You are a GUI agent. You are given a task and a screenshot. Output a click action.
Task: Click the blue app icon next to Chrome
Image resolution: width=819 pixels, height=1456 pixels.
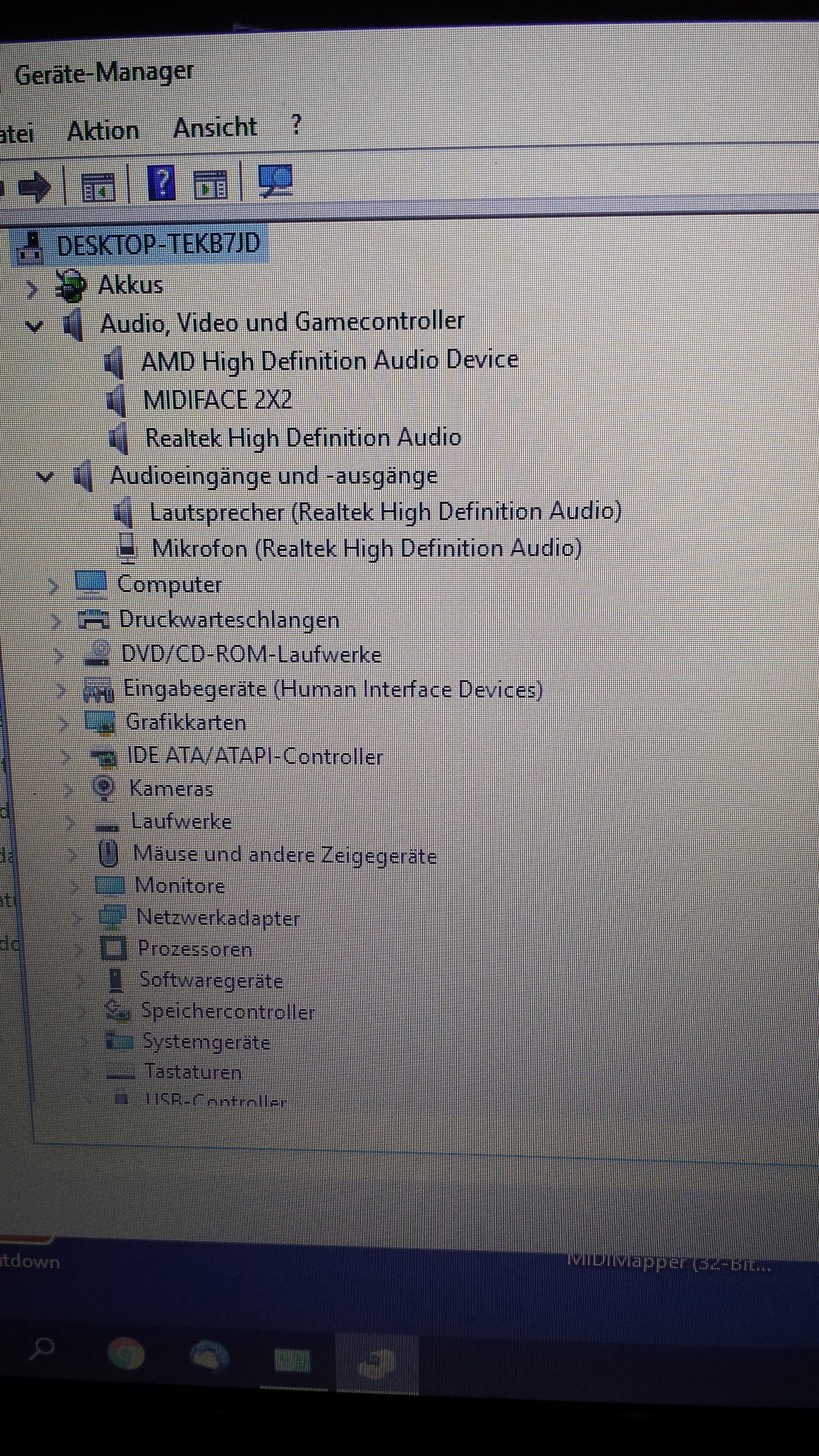click(209, 1356)
